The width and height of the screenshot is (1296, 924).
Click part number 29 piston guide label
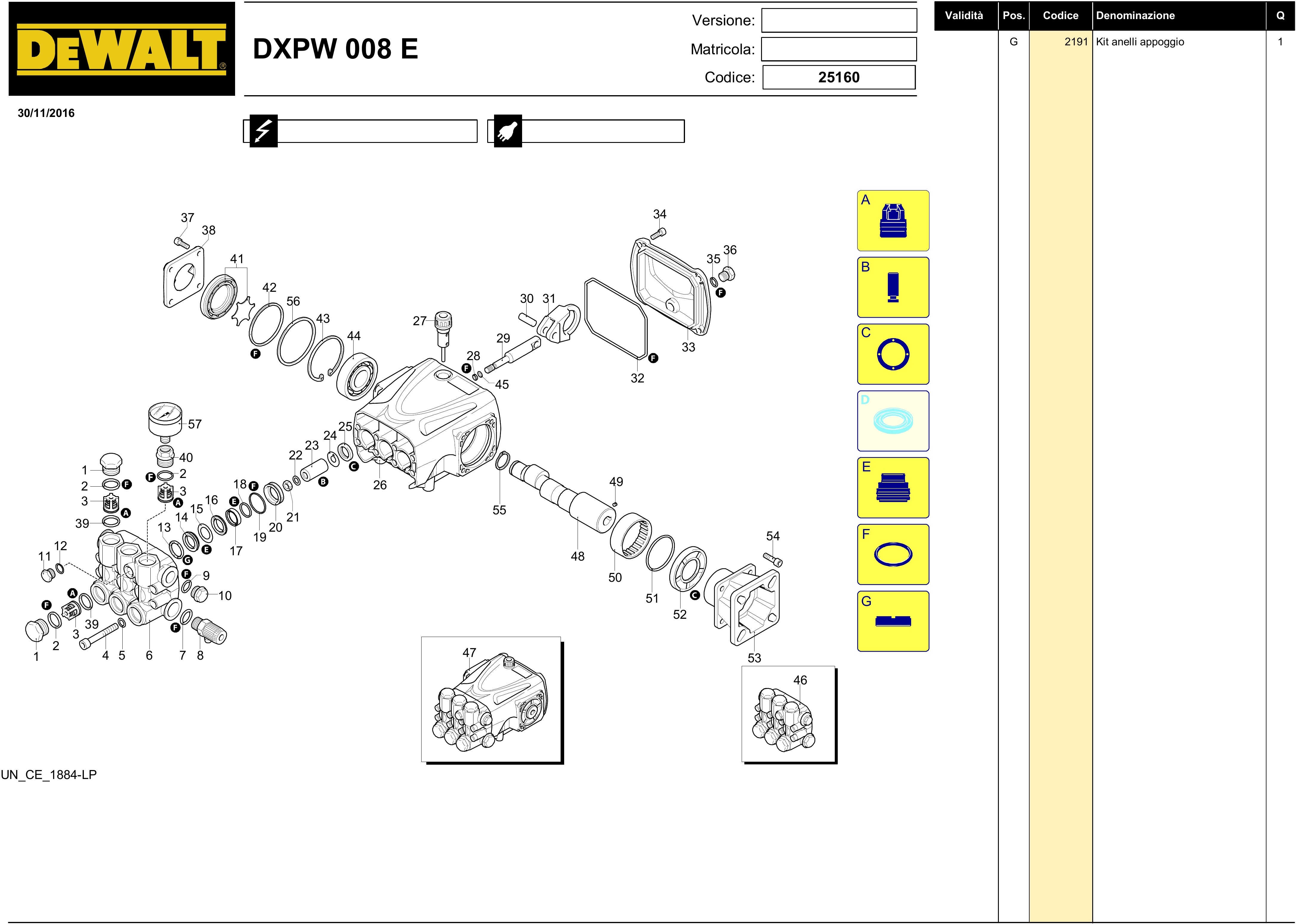504,339
